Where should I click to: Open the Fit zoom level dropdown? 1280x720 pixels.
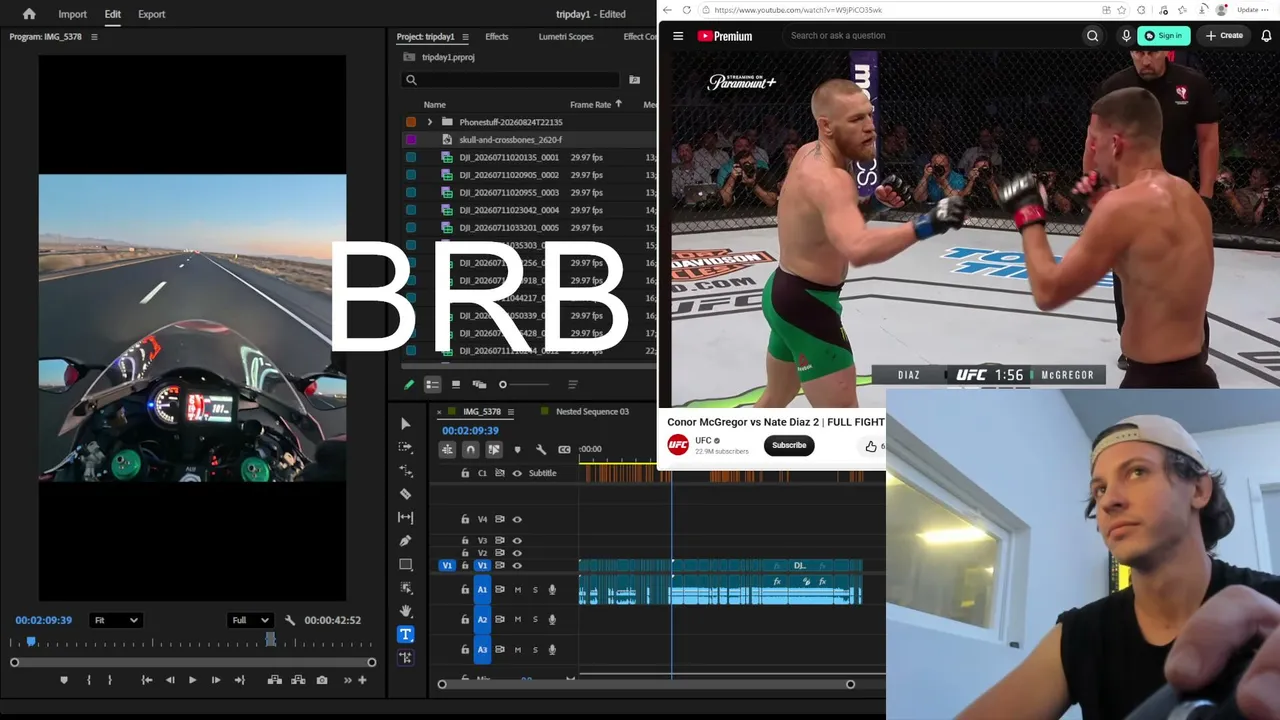pos(116,620)
